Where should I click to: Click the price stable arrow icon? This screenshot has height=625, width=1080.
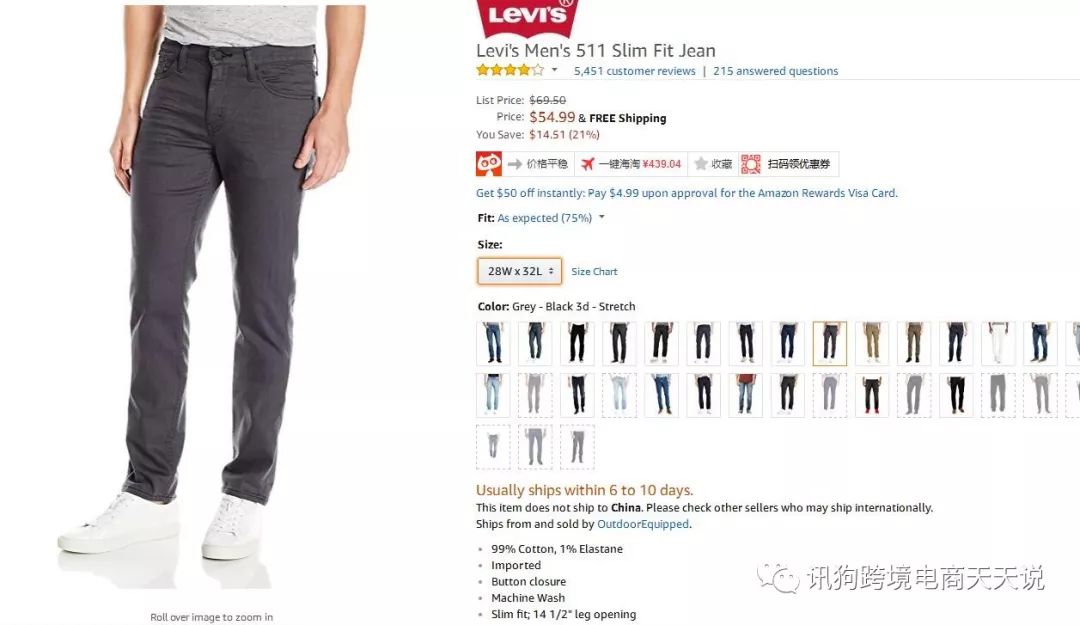[515, 164]
